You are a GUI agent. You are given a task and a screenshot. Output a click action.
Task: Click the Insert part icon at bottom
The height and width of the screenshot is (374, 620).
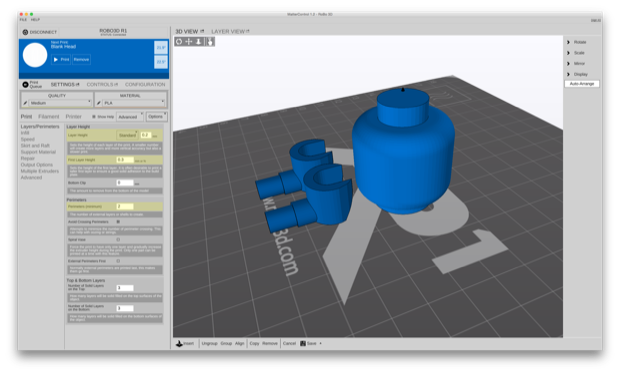tap(179, 343)
